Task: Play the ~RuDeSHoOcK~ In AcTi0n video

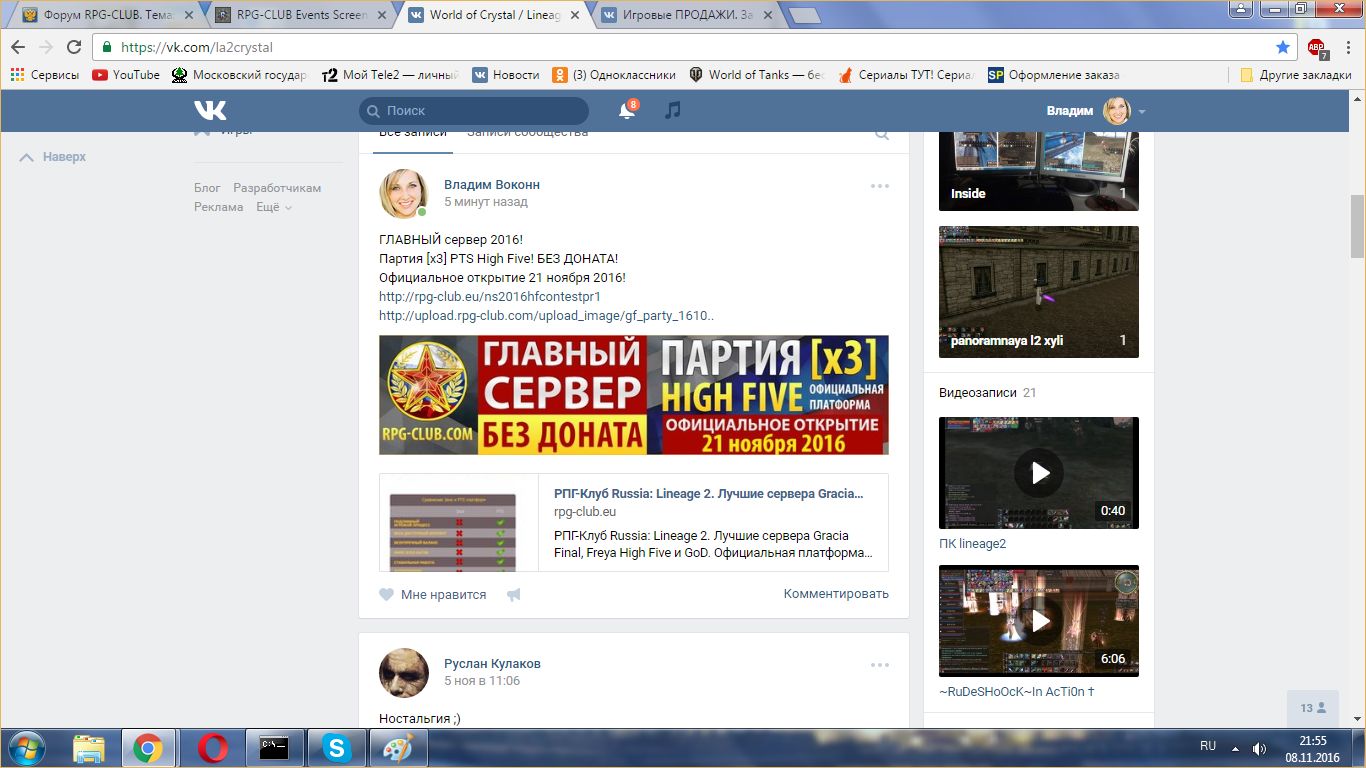Action: pyautogui.click(x=1039, y=621)
